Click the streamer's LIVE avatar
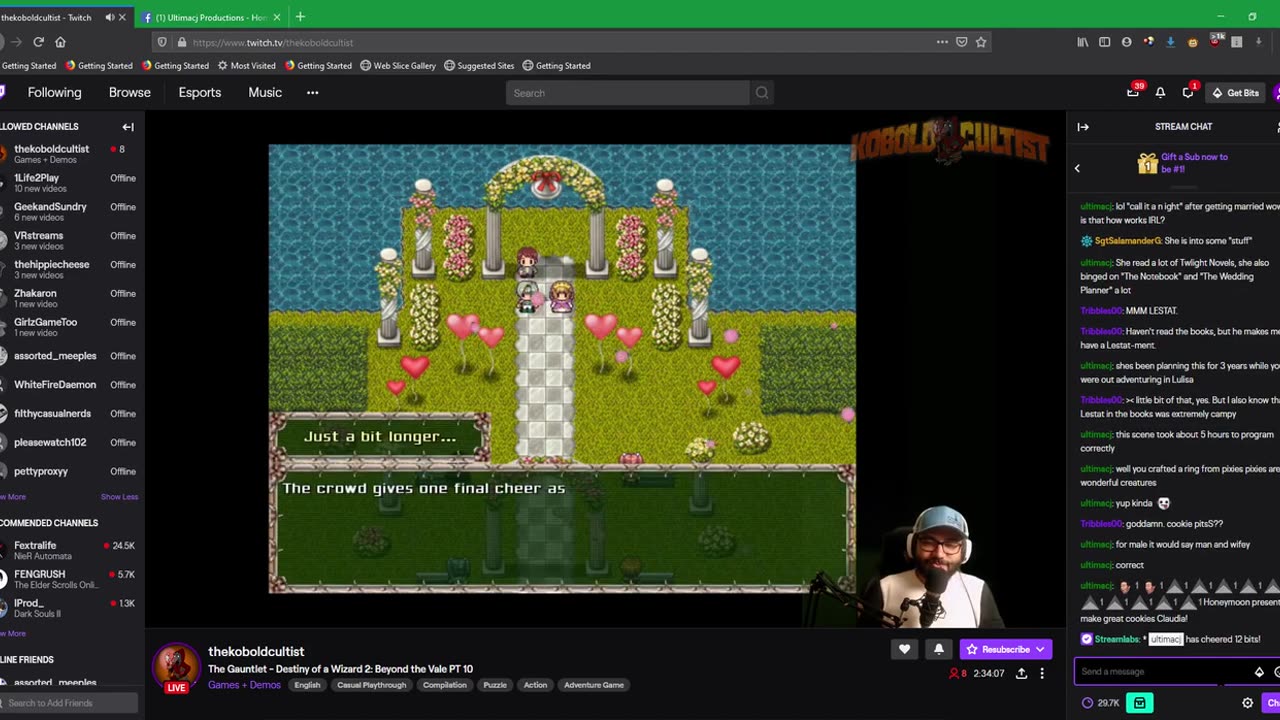Viewport: 1280px width, 720px height. 176,669
